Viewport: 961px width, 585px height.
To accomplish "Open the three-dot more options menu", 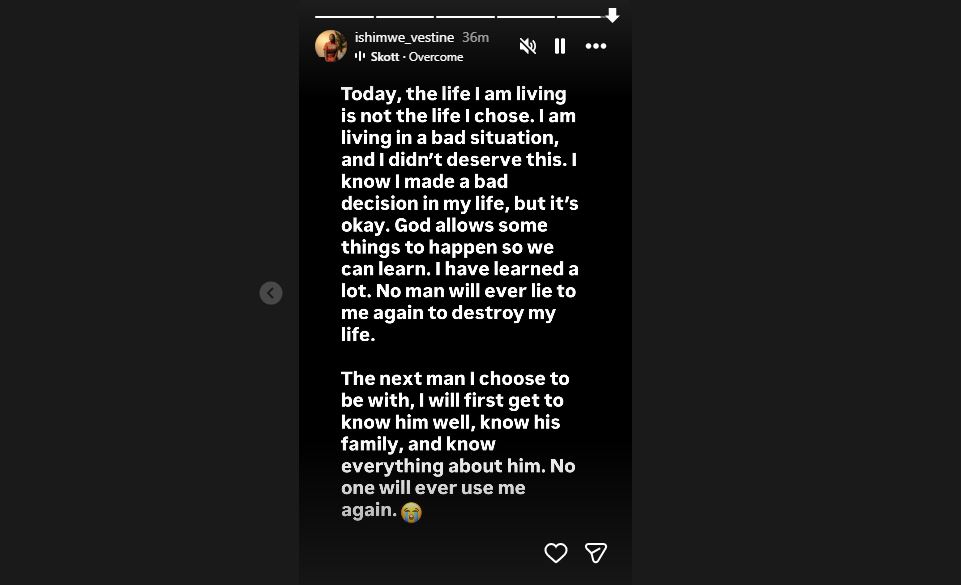I will [x=596, y=46].
